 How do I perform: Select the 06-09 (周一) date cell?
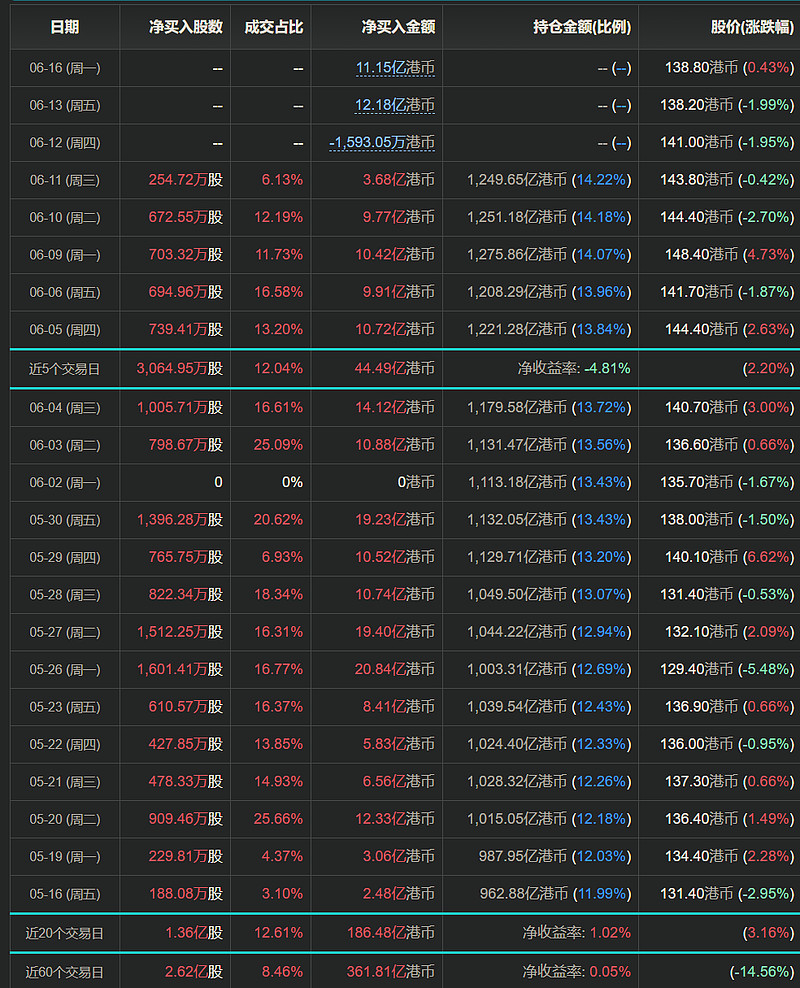tap(65, 255)
